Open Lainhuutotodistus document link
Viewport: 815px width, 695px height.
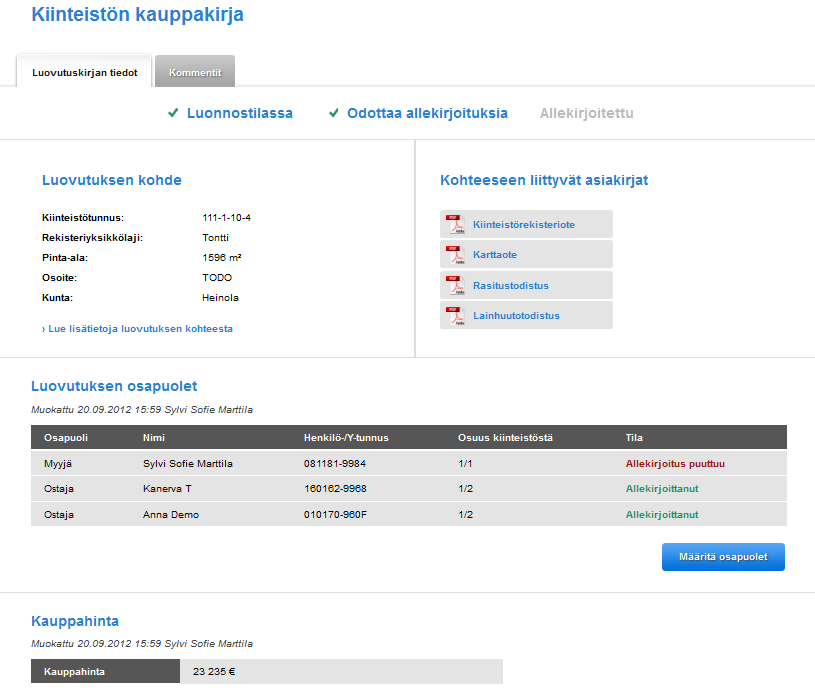coord(516,316)
